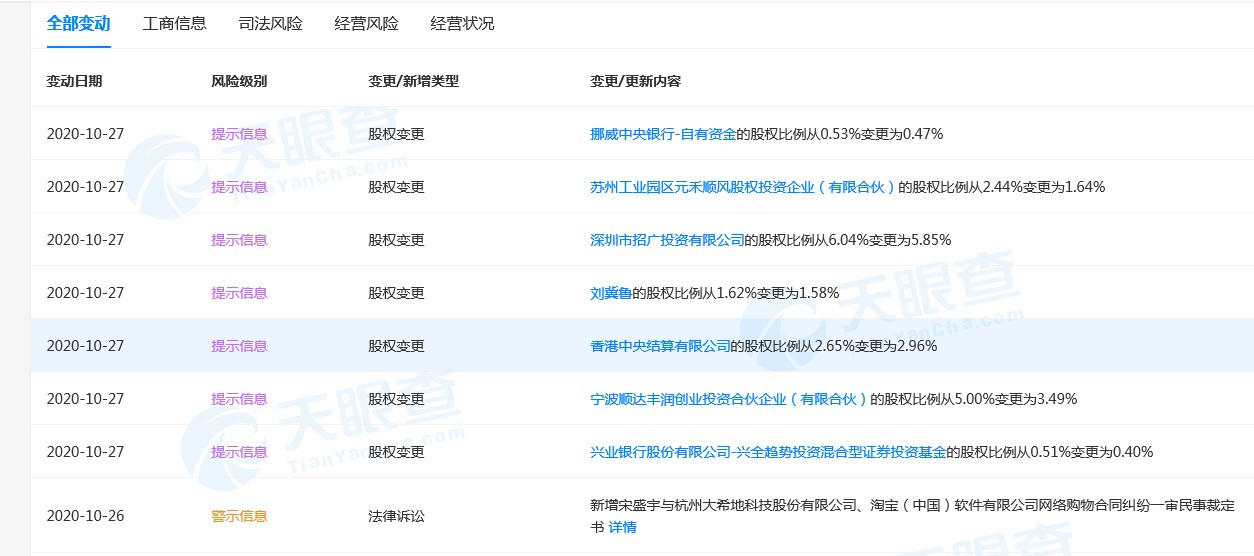Click 提示信息 in the 香港中央结算 row
This screenshot has height=556, width=1254.
tap(239, 345)
